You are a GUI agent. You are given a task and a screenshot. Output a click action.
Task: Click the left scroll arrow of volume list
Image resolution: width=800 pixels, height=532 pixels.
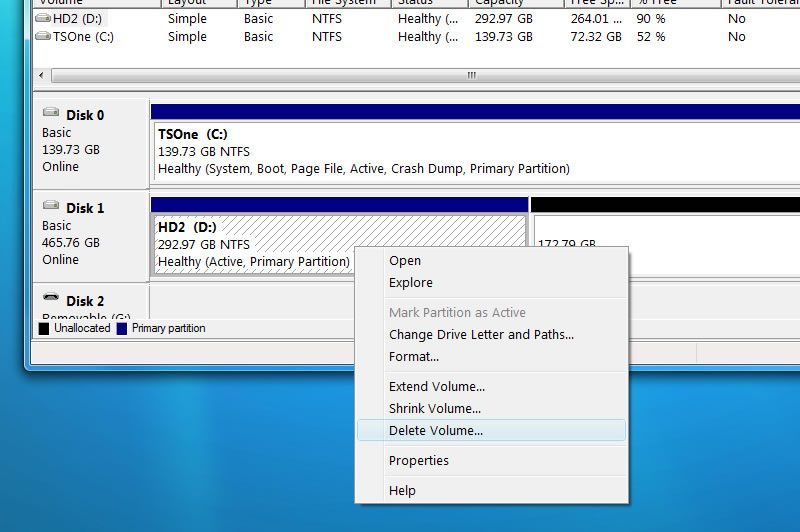41,76
